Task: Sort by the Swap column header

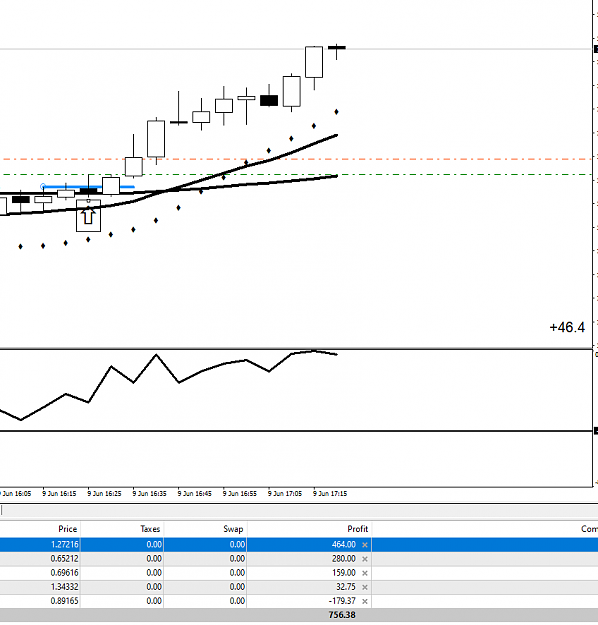Action: [233, 529]
